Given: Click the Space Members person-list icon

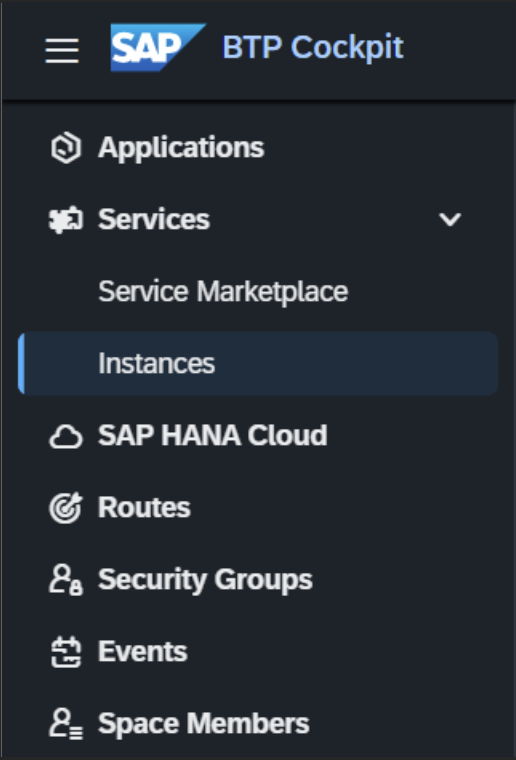Looking at the screenshot, I should [66, 724].
